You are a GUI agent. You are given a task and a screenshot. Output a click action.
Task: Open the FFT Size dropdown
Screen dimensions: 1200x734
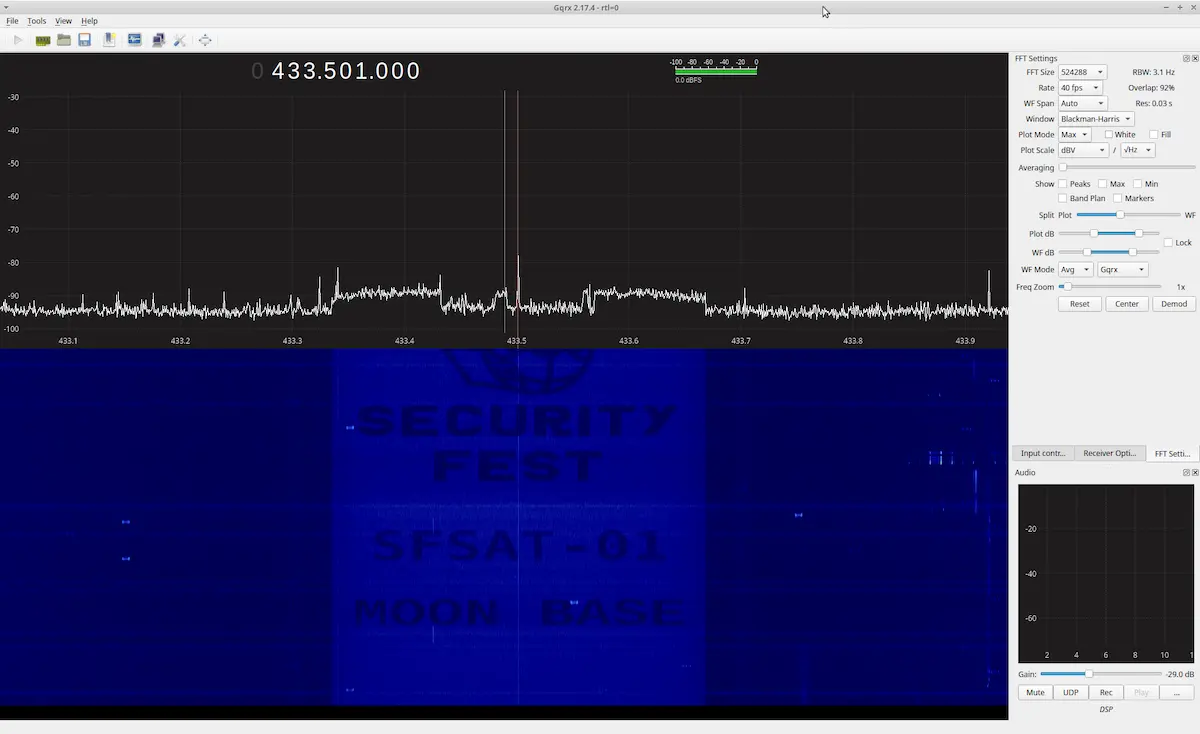tap(1082, 72)
